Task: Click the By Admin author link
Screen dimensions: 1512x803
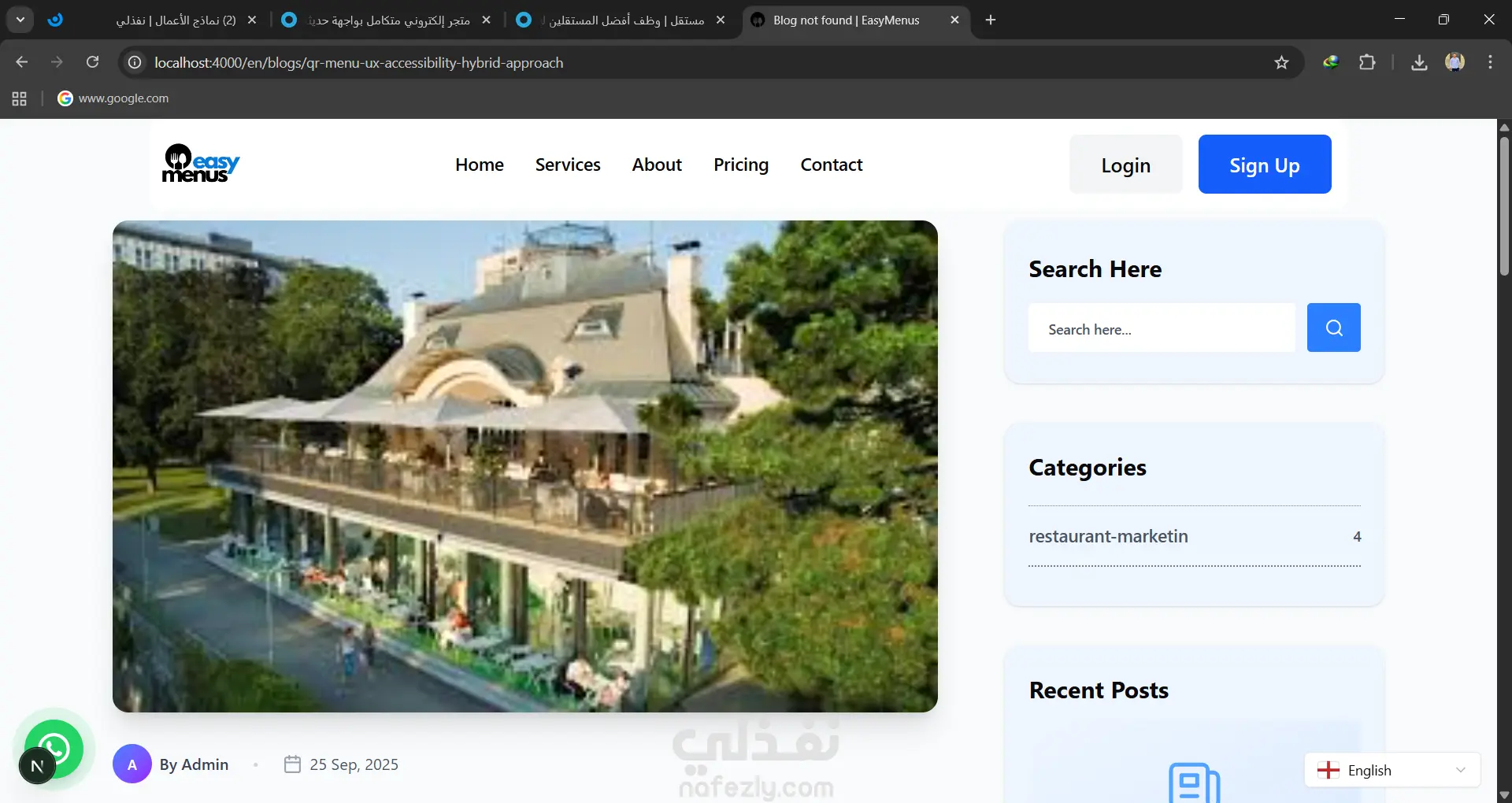Action: pyautogui.click(x=194, y=764)
